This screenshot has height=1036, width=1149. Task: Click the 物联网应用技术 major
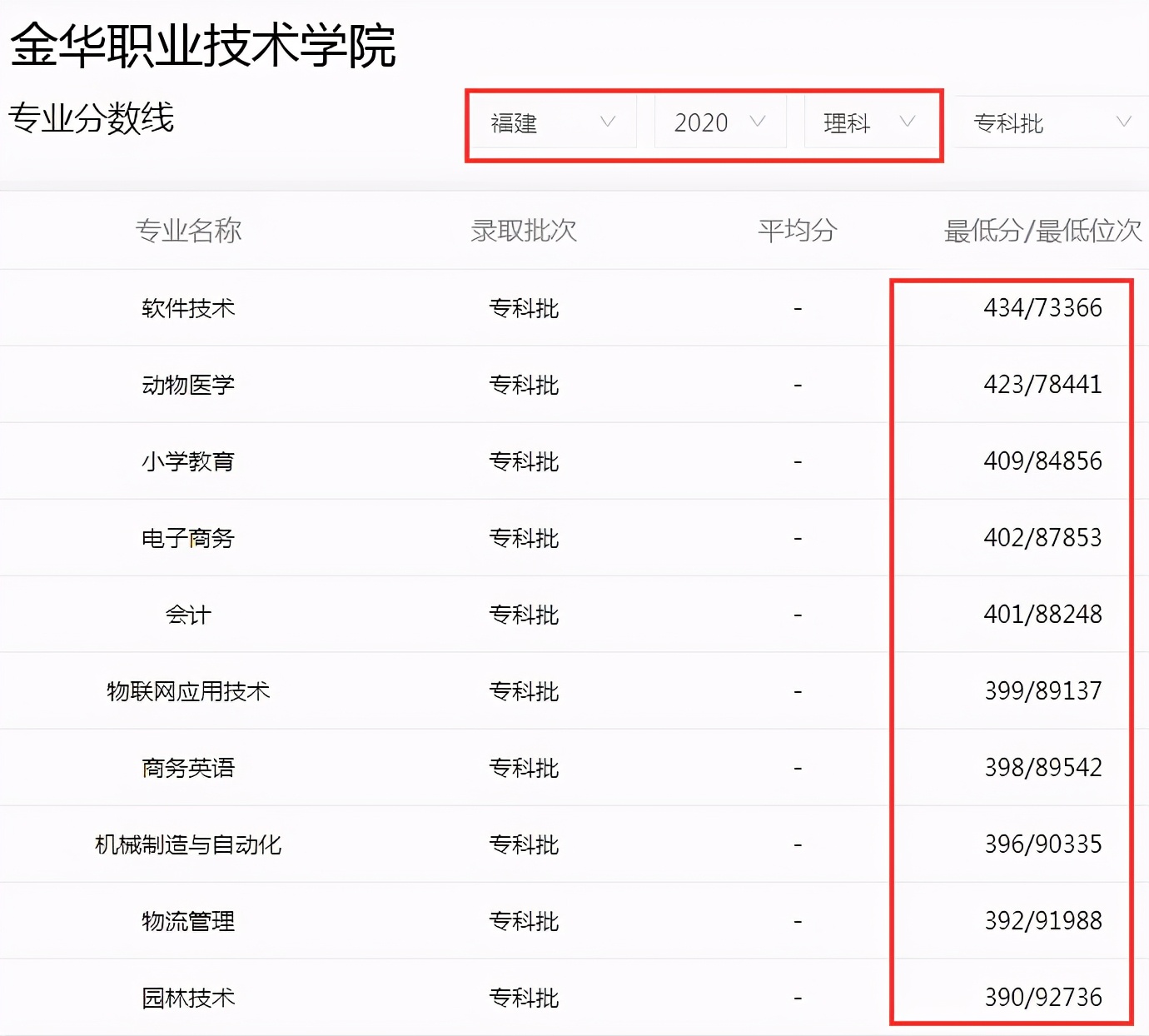click(187, 691)
